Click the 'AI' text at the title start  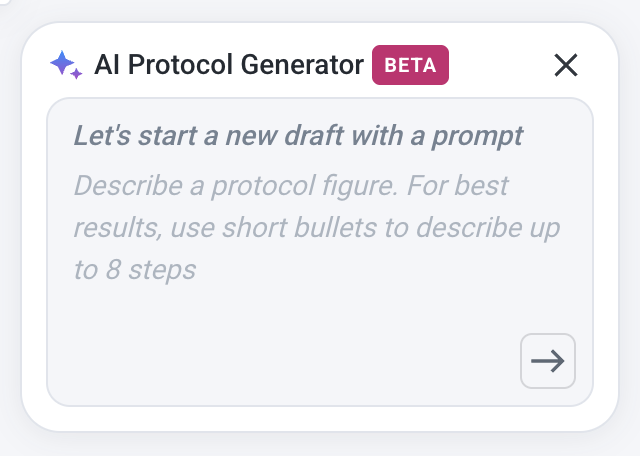[107, 65]
